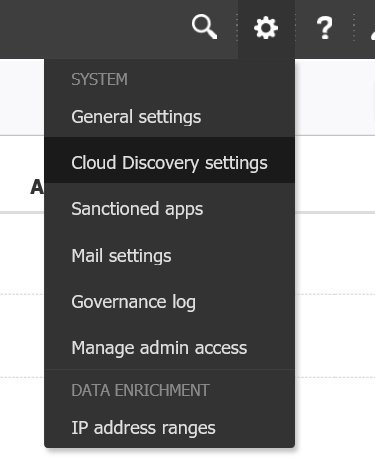375x459 pixels.
Task: Open IP address ranges
Action: point(169,428)
